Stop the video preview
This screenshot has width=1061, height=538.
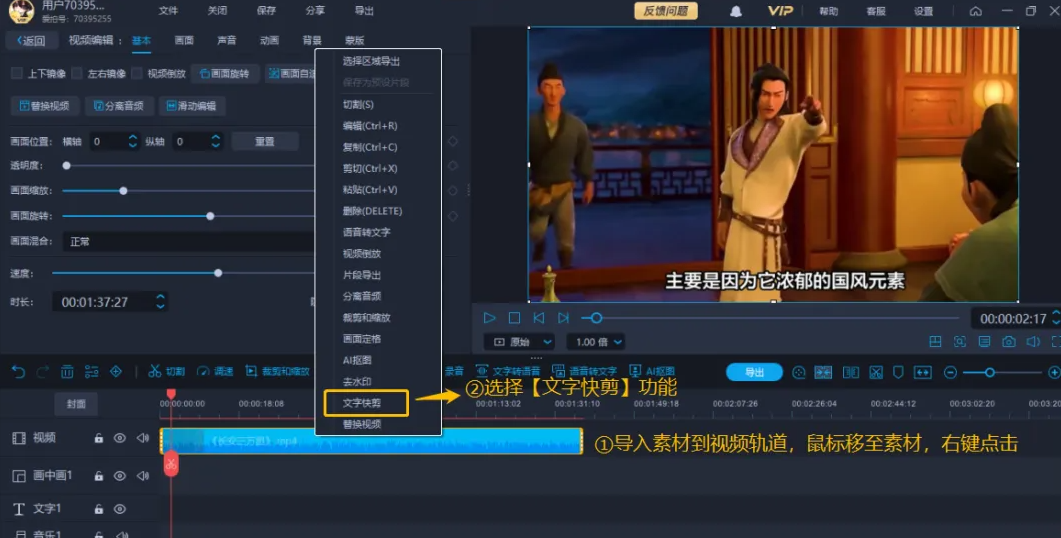[x=514, y=318]
